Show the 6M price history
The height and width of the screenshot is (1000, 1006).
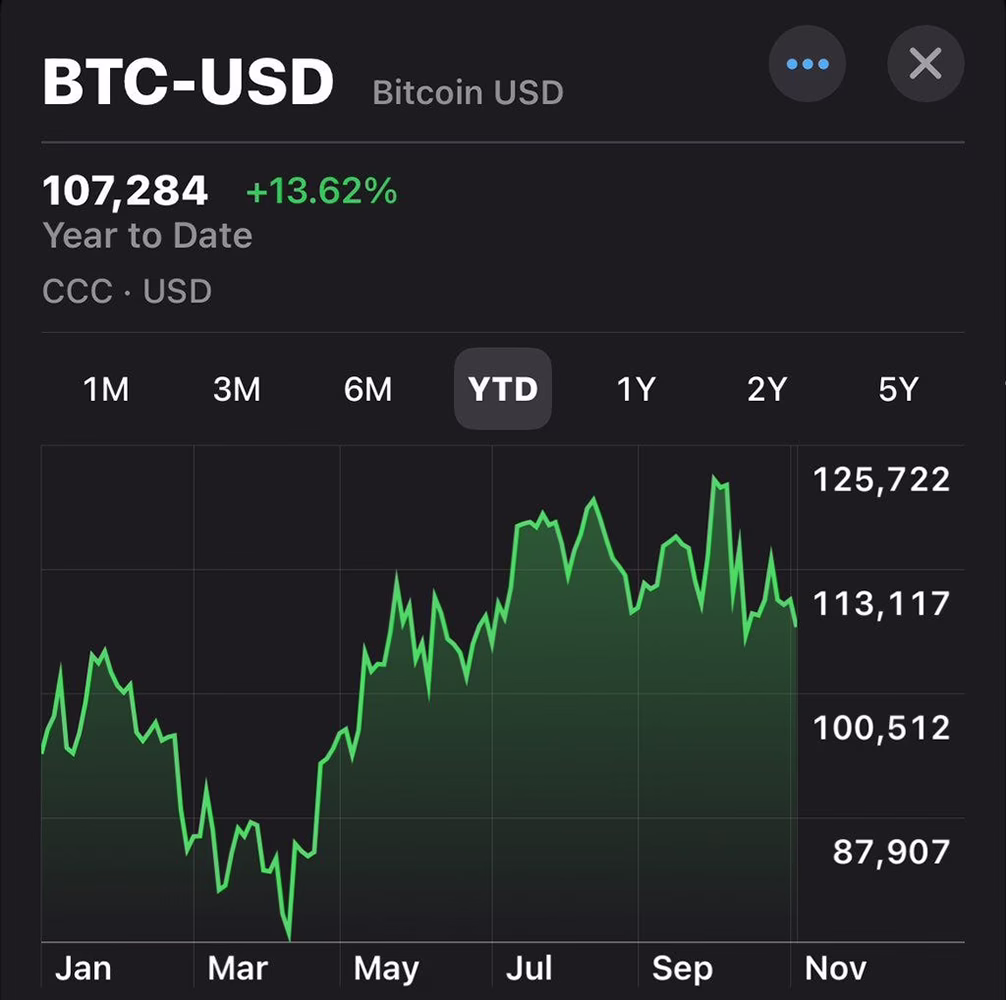click(x=368, y=389)
